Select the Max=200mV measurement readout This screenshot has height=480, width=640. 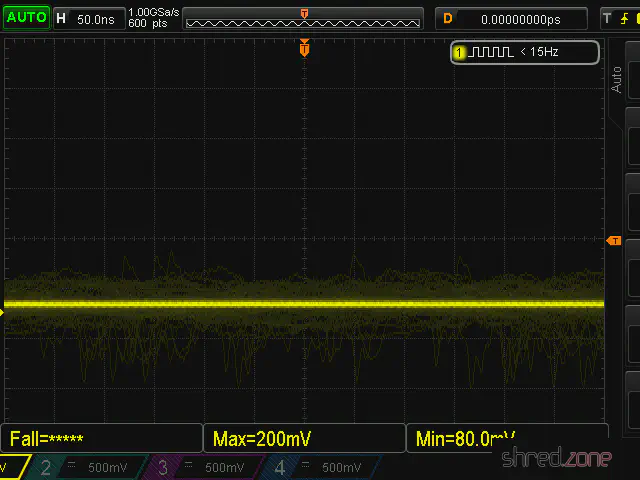[x=304, y=438]
